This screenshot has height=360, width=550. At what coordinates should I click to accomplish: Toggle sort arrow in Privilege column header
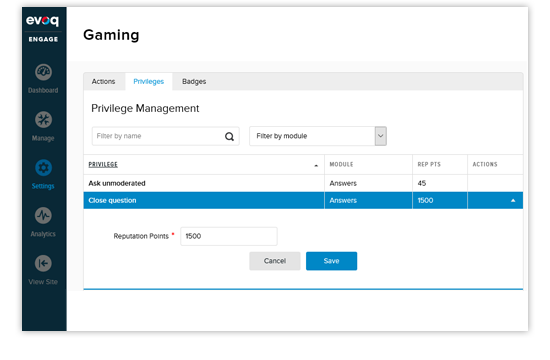tap(316, 165)
